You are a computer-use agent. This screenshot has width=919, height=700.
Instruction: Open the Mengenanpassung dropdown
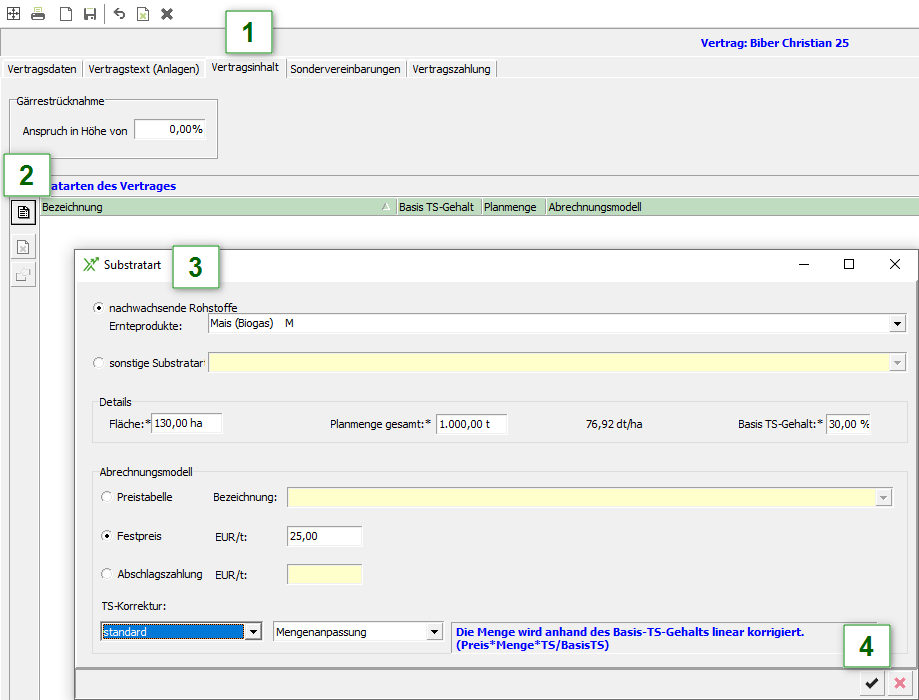(434, 632)
